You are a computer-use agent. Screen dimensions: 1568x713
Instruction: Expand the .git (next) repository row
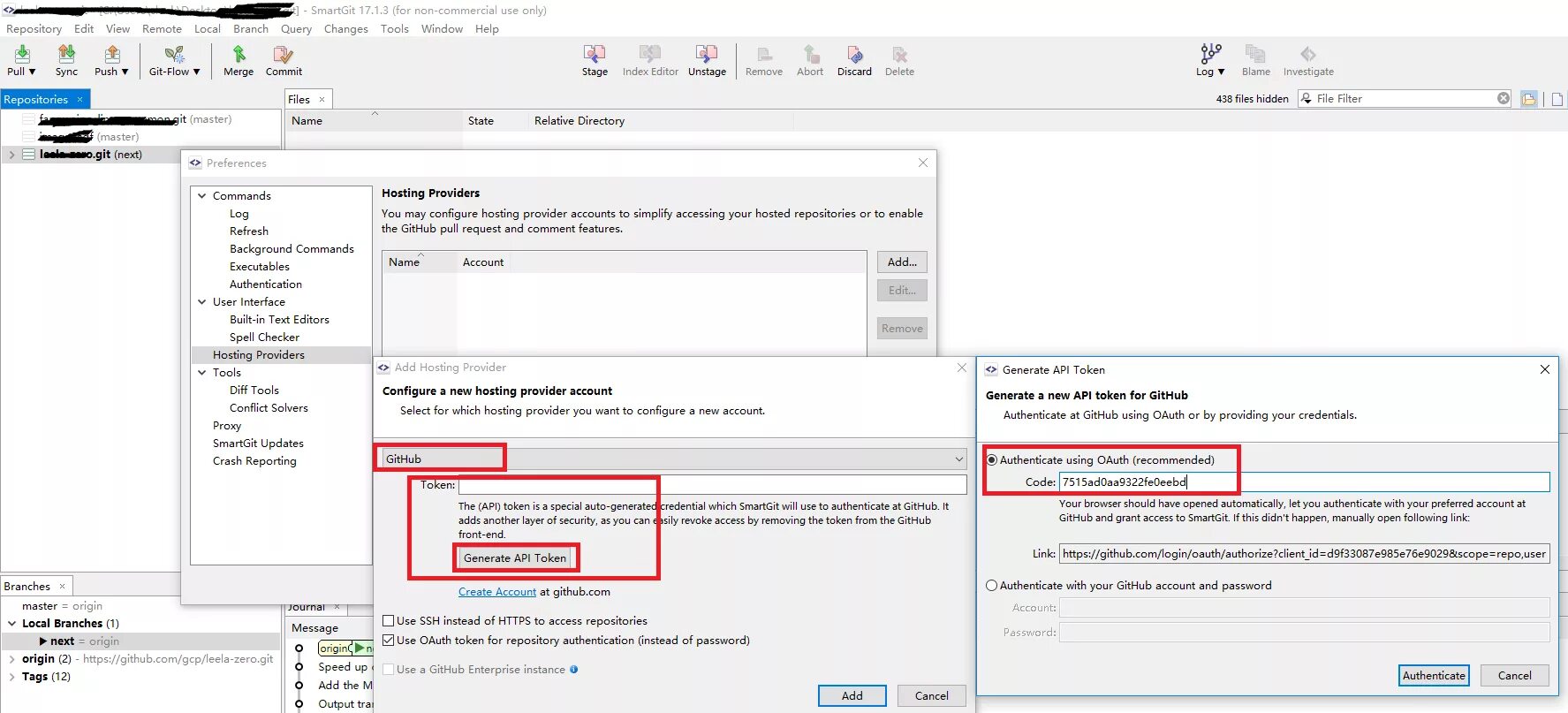coord(11,154)
